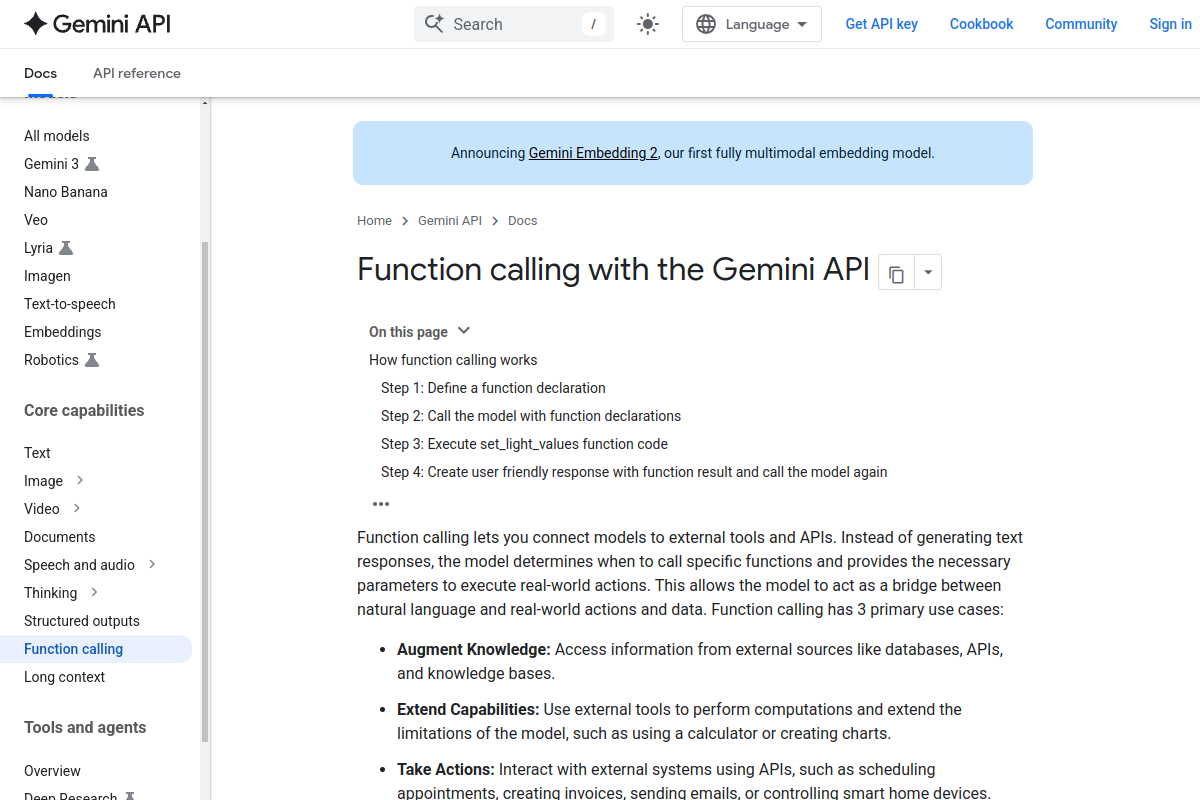
Task: Expand the Thinking sidebar entry
Action: [x=96, y=592]
